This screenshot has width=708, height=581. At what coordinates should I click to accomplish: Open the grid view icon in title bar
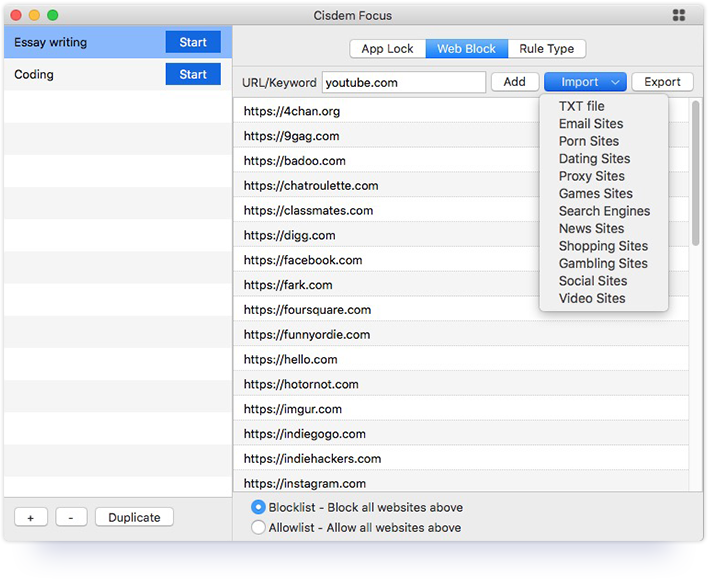pos(679,15)
